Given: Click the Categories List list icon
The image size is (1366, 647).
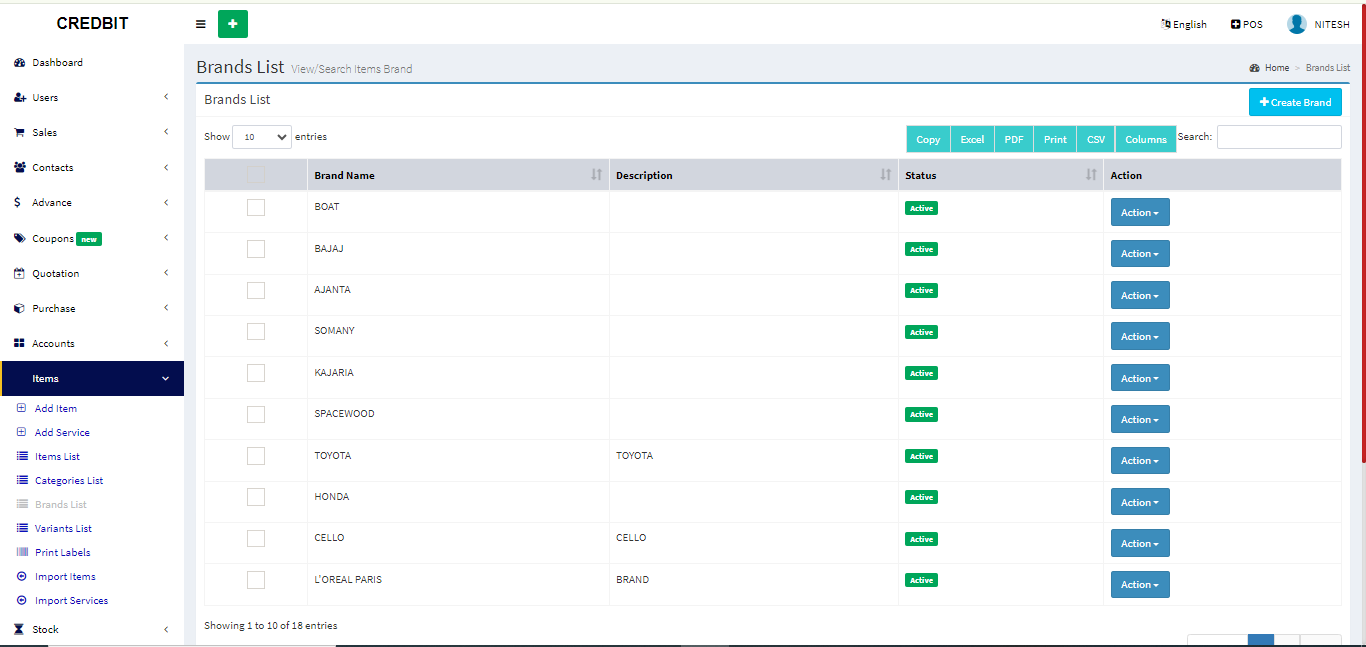Looking at the screenshot, I should [x=23, y=480].
